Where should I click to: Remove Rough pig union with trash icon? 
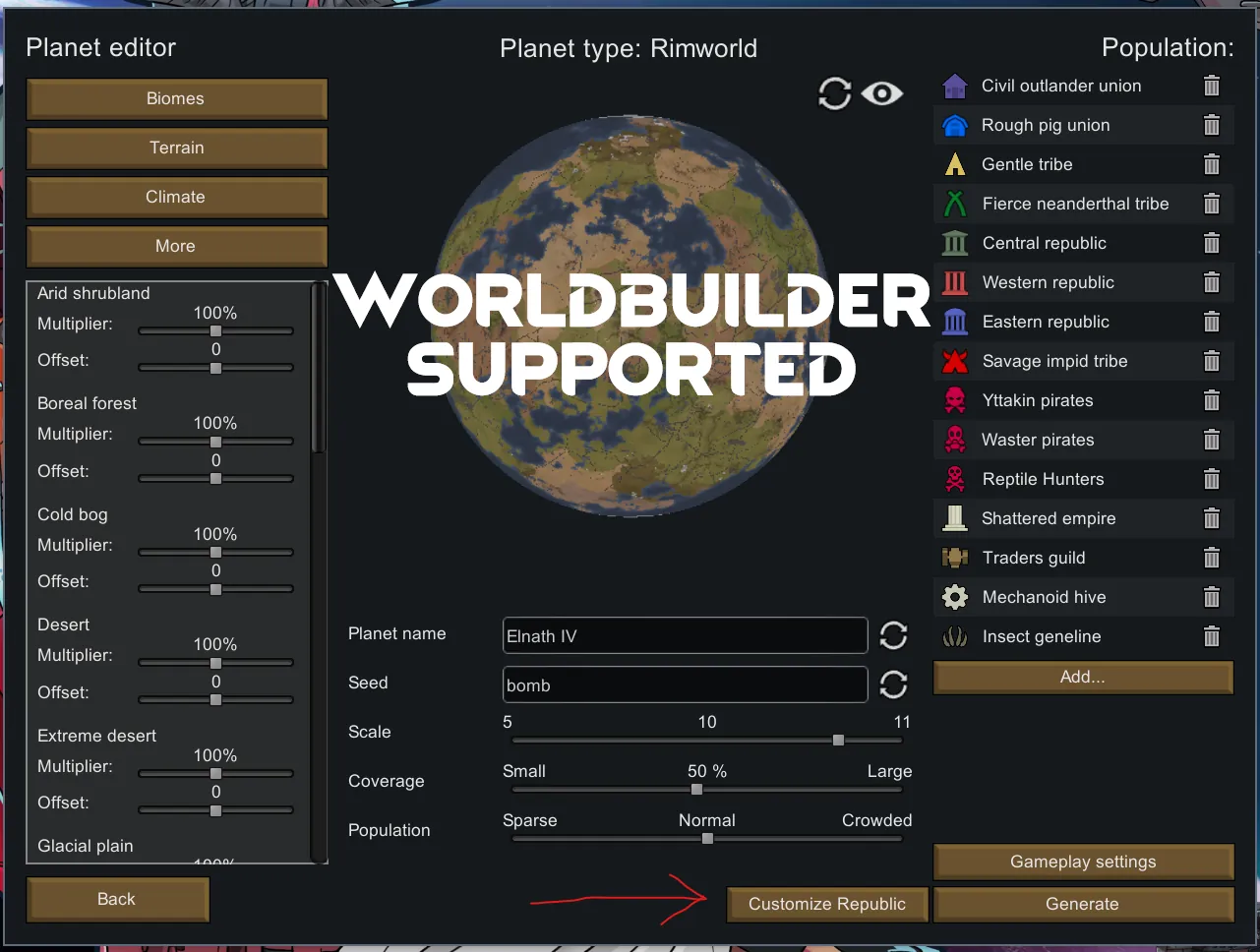(1212, 125)
